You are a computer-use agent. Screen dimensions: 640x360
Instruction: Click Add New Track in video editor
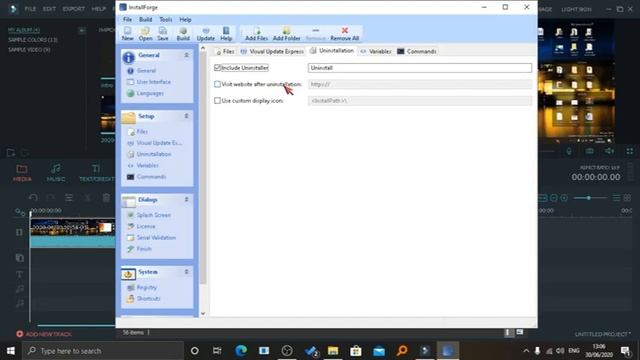coord(44,334)
